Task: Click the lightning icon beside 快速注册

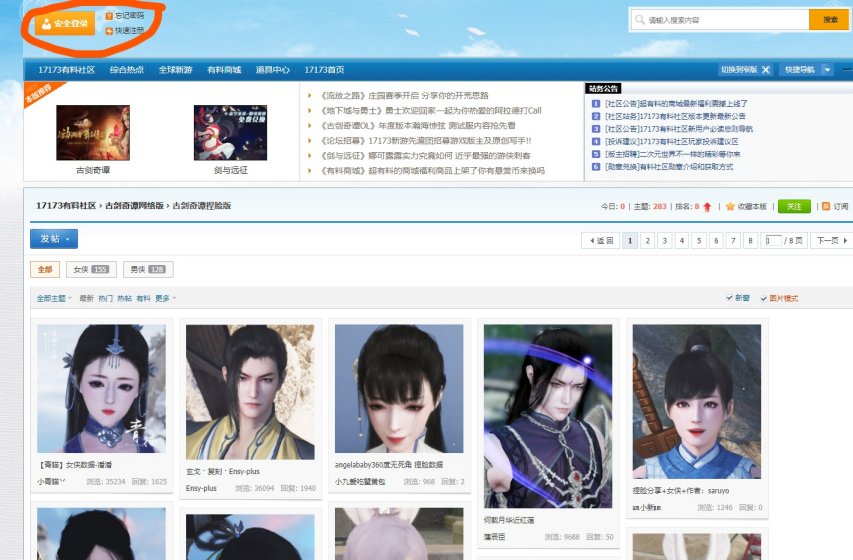Action: tap(109, 31)
